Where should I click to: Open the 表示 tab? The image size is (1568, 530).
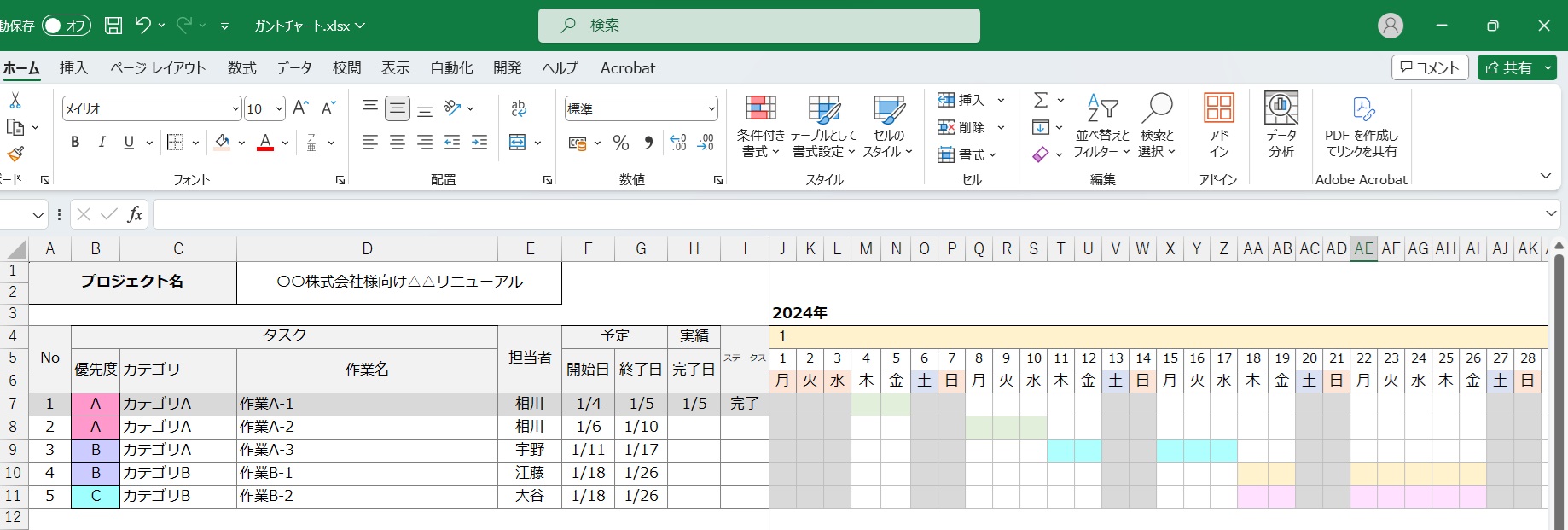pyautogui.click(x=395, y=67)
